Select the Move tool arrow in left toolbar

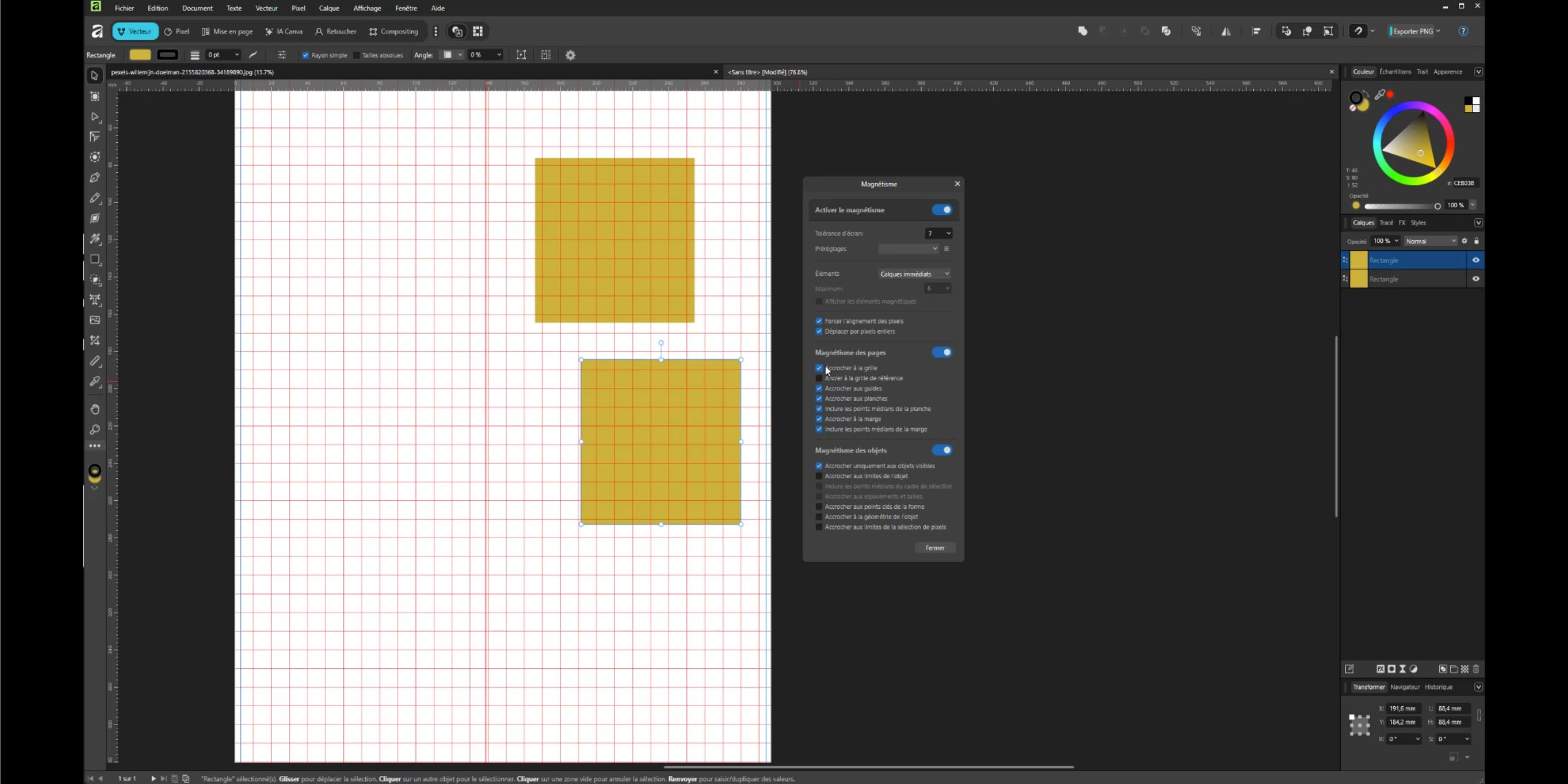(x=94, y=76)
